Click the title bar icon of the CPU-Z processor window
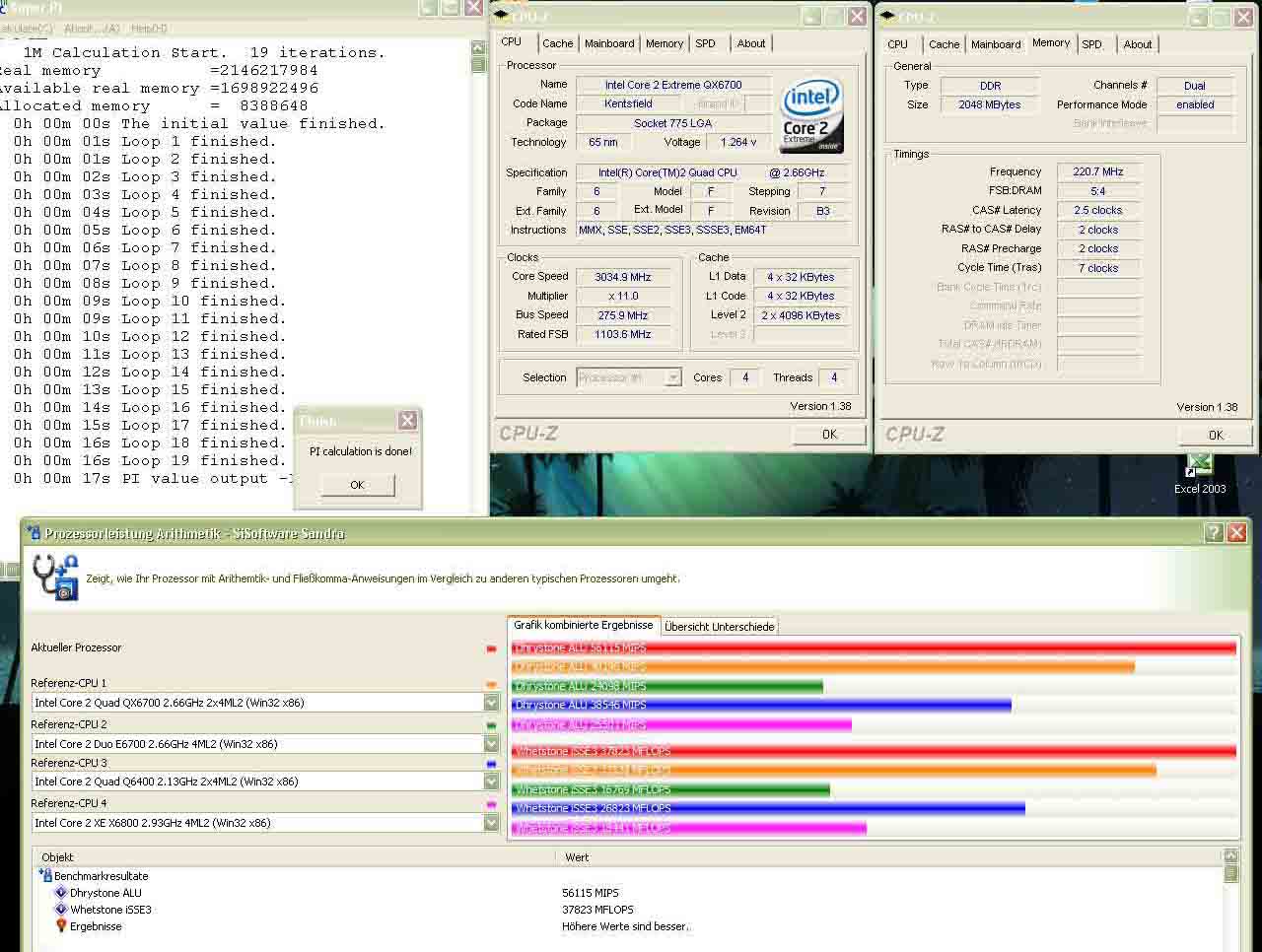 point(502,16)
